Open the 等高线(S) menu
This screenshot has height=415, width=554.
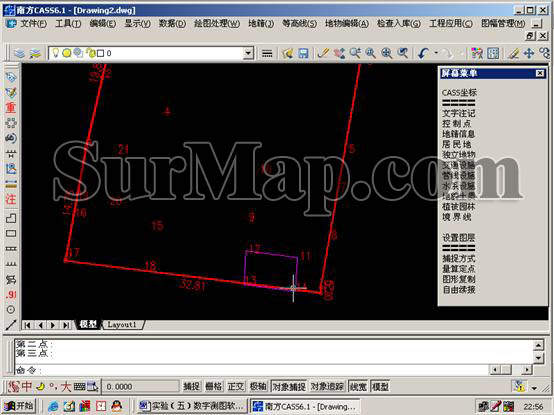coord(299,24)
